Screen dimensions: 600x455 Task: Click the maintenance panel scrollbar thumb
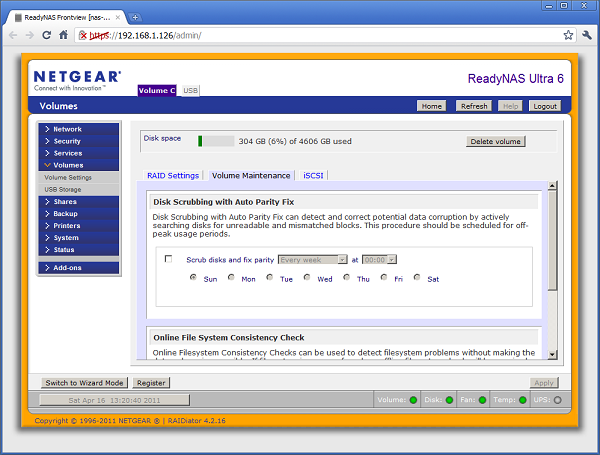coord(552,241)
